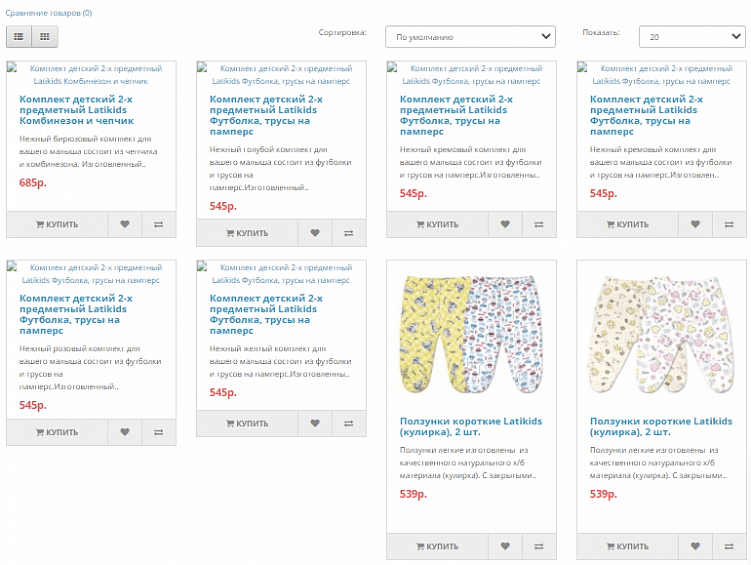Add yellow Ползунки короткие to wishlist
The height and width of the screenshot is (565, 751).
[505, 547]
